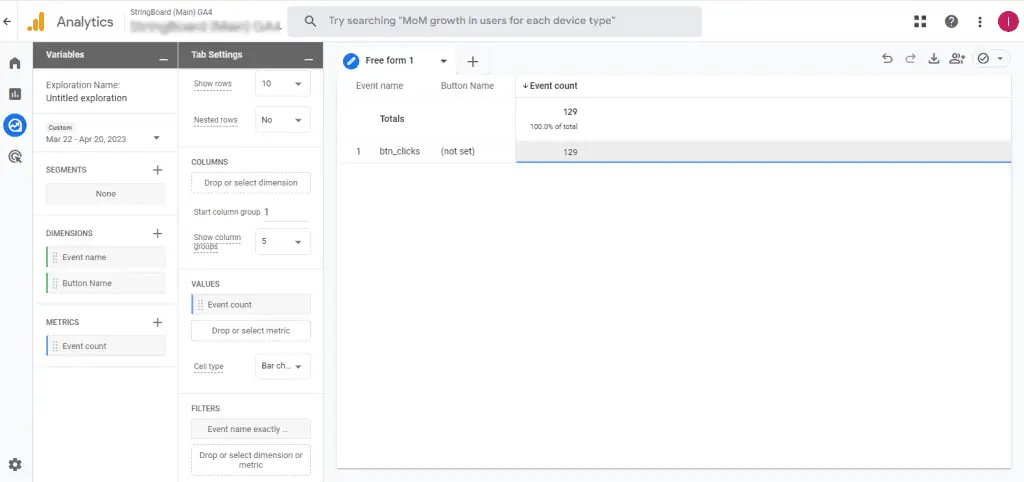
Task: Click the share exploration people icon
Action: [957, 59]
